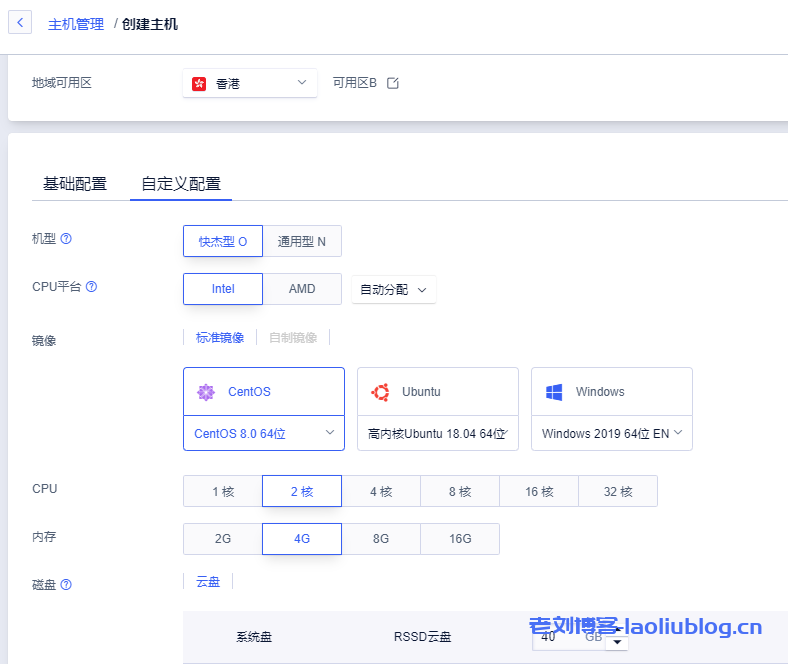Select the Ubuntu image logo
This screenshot has height=664, width=788.
pyautogui.click(x=380, y=392)
